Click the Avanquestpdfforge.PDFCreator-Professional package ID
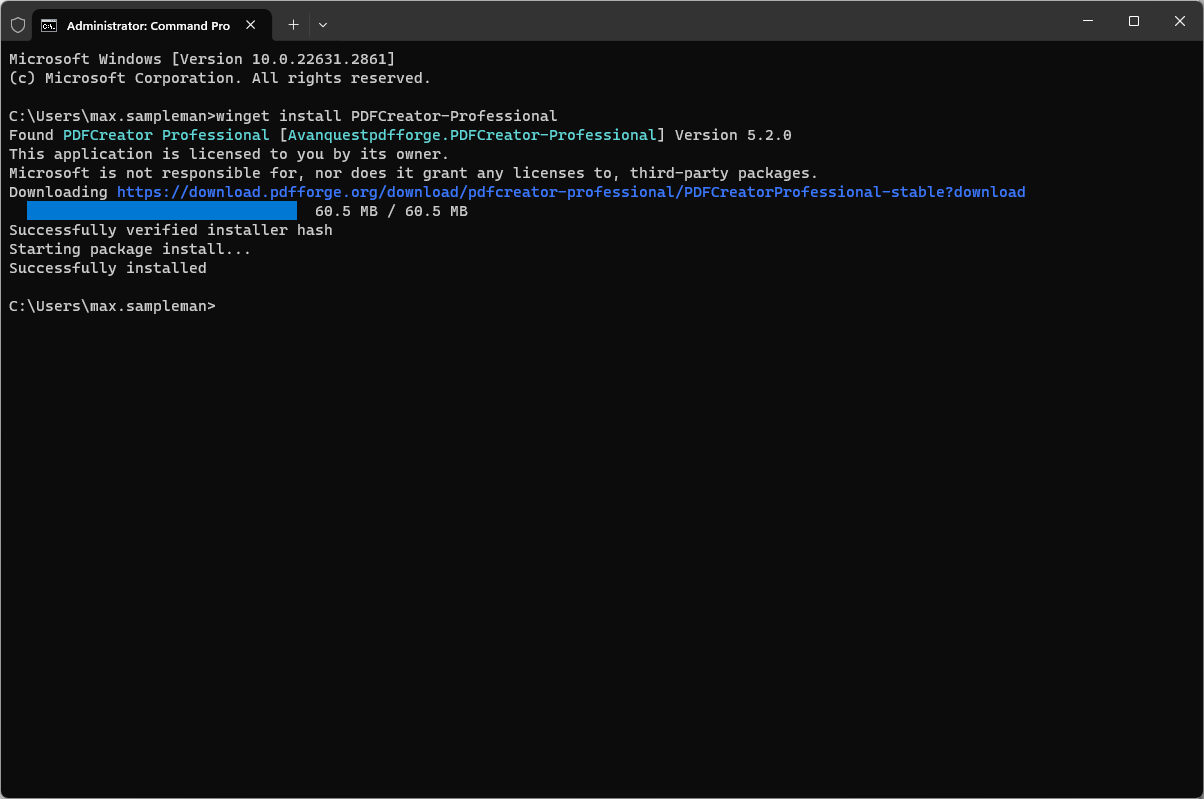This screenshot has width=1204, height=799. click(472, 135)
